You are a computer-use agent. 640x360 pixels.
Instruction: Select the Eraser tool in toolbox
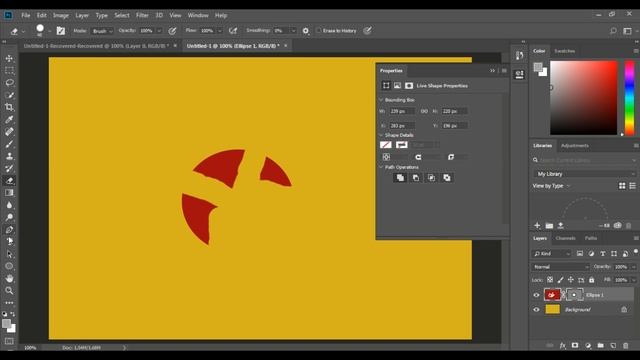coord(9,180)
